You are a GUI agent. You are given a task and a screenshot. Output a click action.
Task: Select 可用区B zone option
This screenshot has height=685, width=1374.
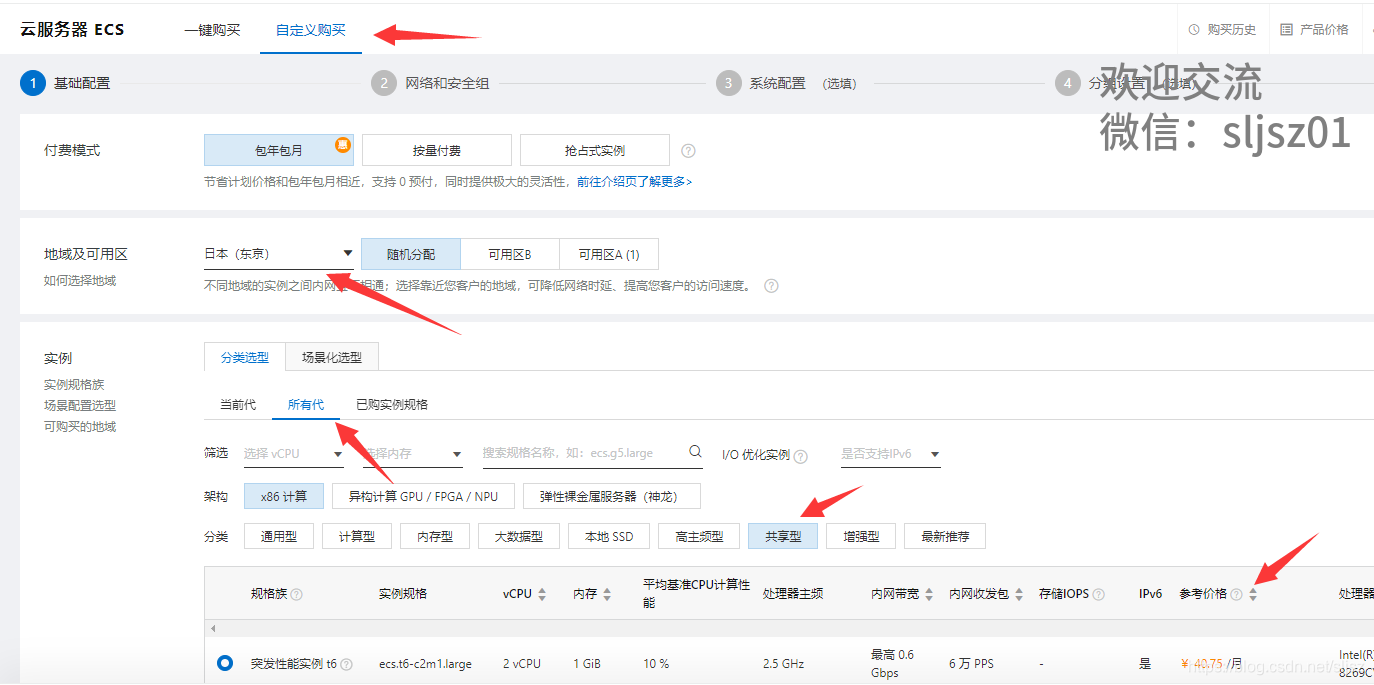[x=510, y=254]
